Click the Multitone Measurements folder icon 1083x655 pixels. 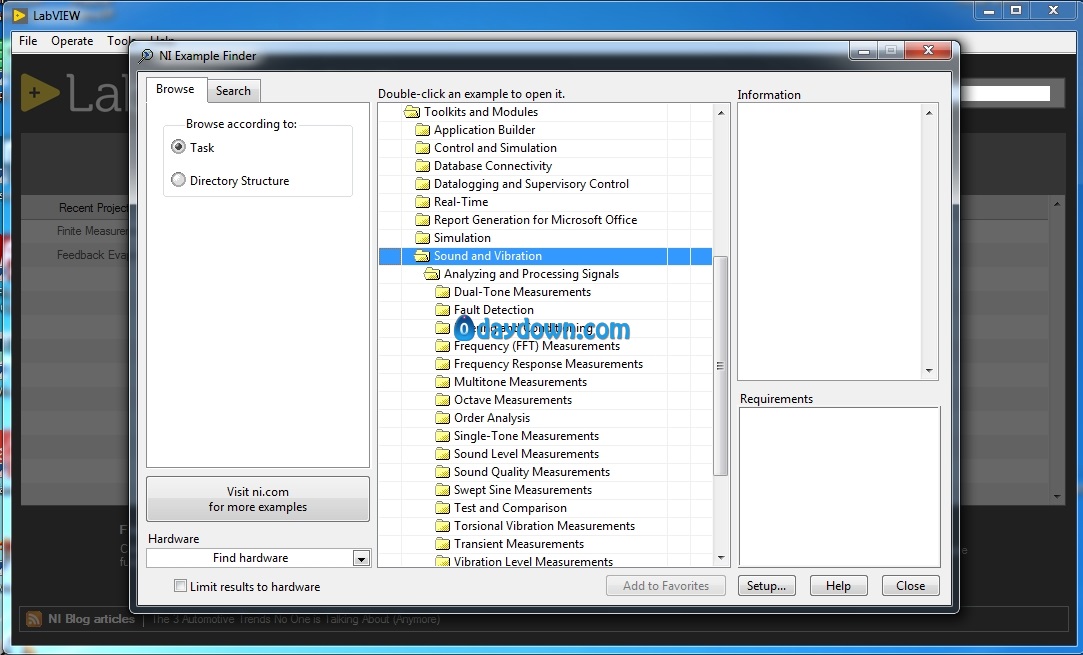[x=442, y=381]
